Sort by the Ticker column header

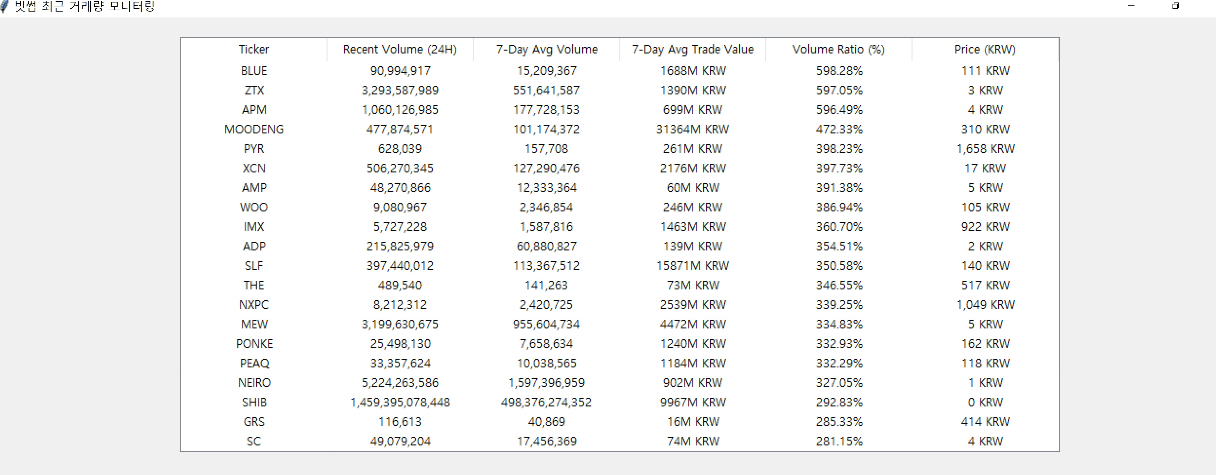pos(254,49)
